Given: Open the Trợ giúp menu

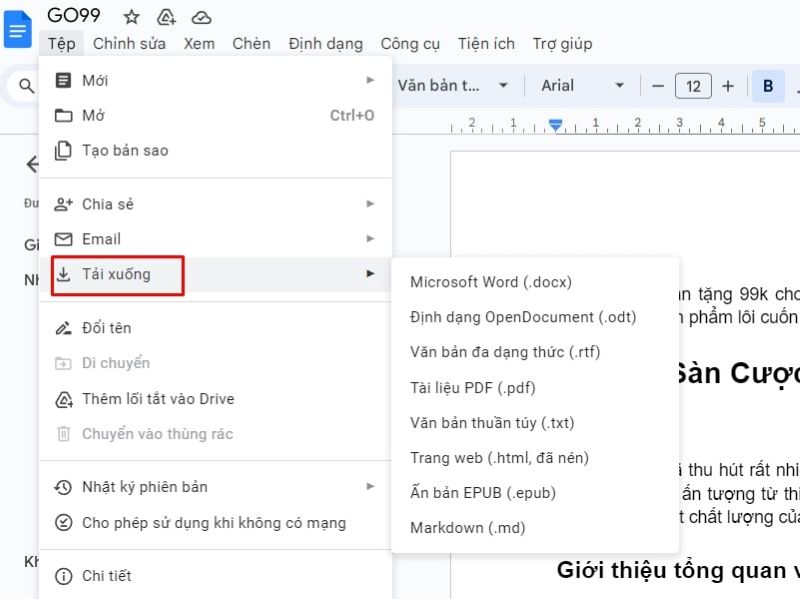Looking at the screenshot, I should click(562, 43).
